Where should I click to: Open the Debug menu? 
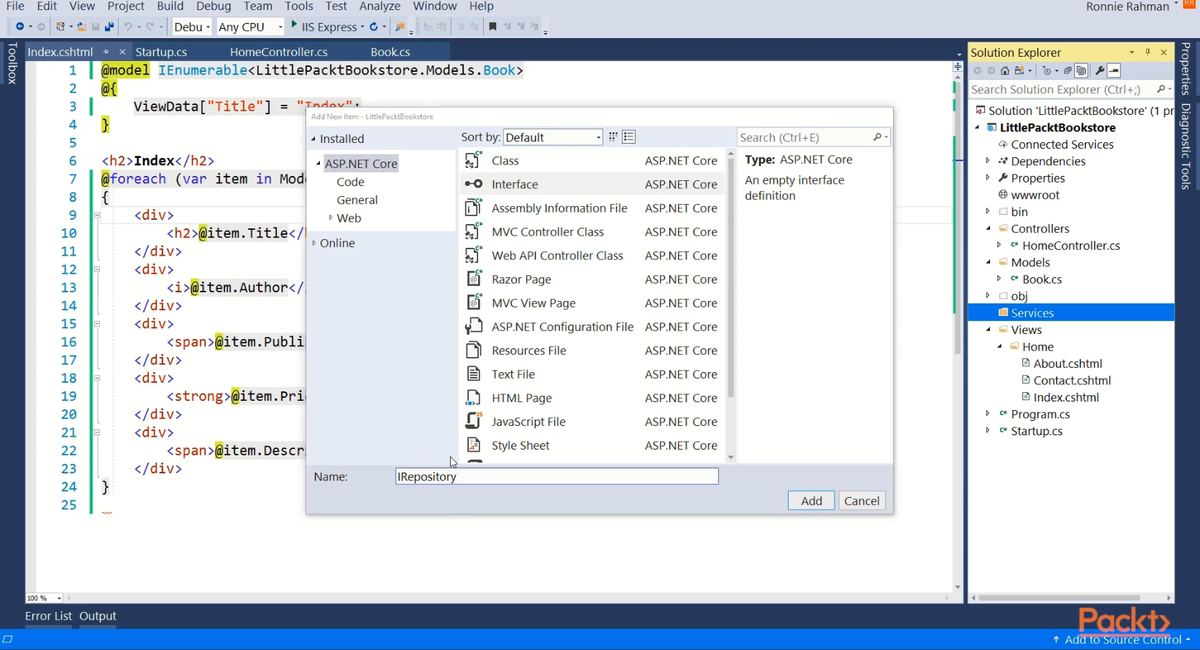point(213,6)
